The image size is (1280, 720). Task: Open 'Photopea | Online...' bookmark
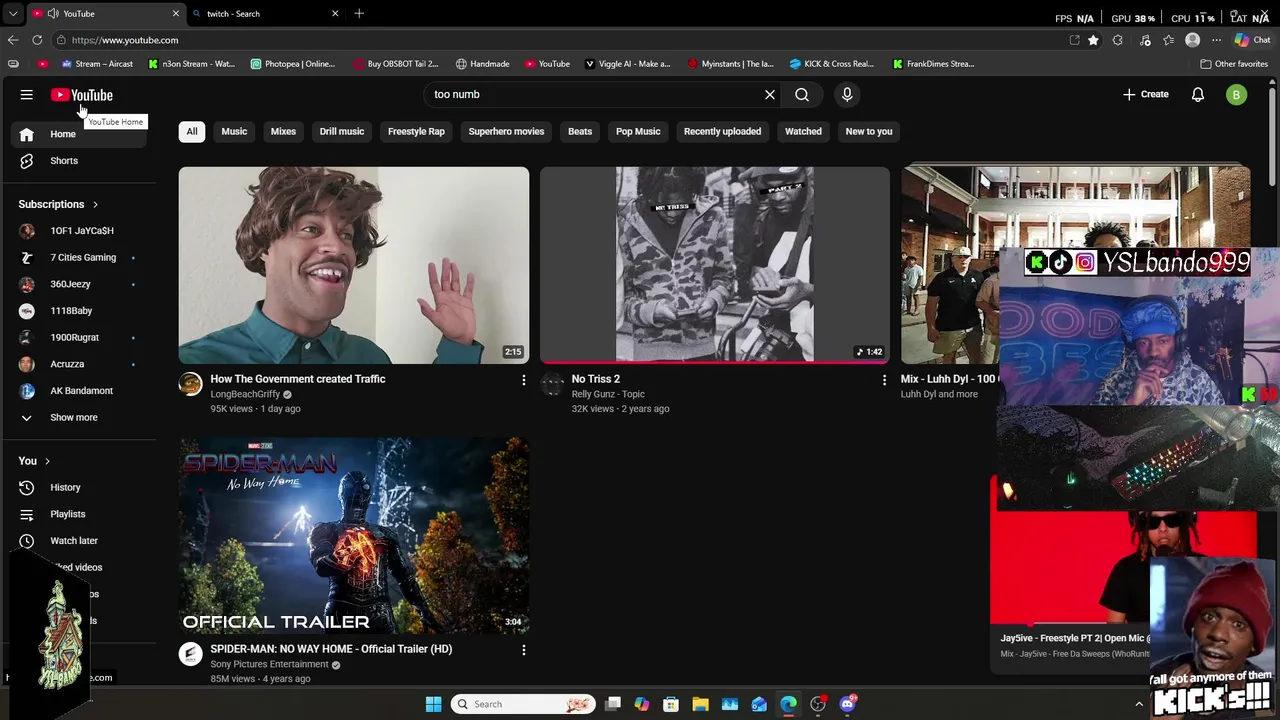(x=292, y=64)
